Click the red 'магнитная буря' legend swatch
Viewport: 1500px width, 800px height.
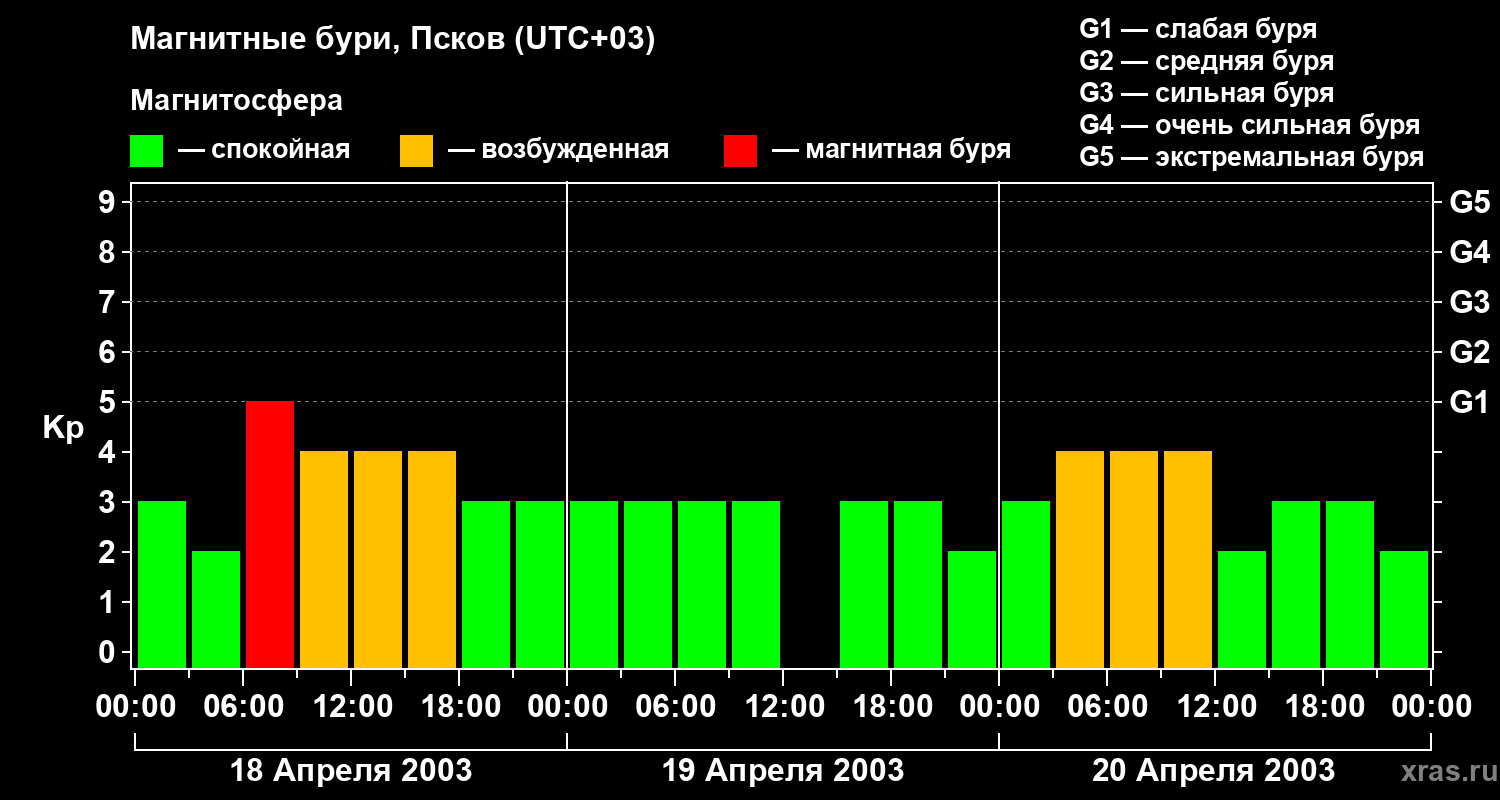(x=740, y=151)
